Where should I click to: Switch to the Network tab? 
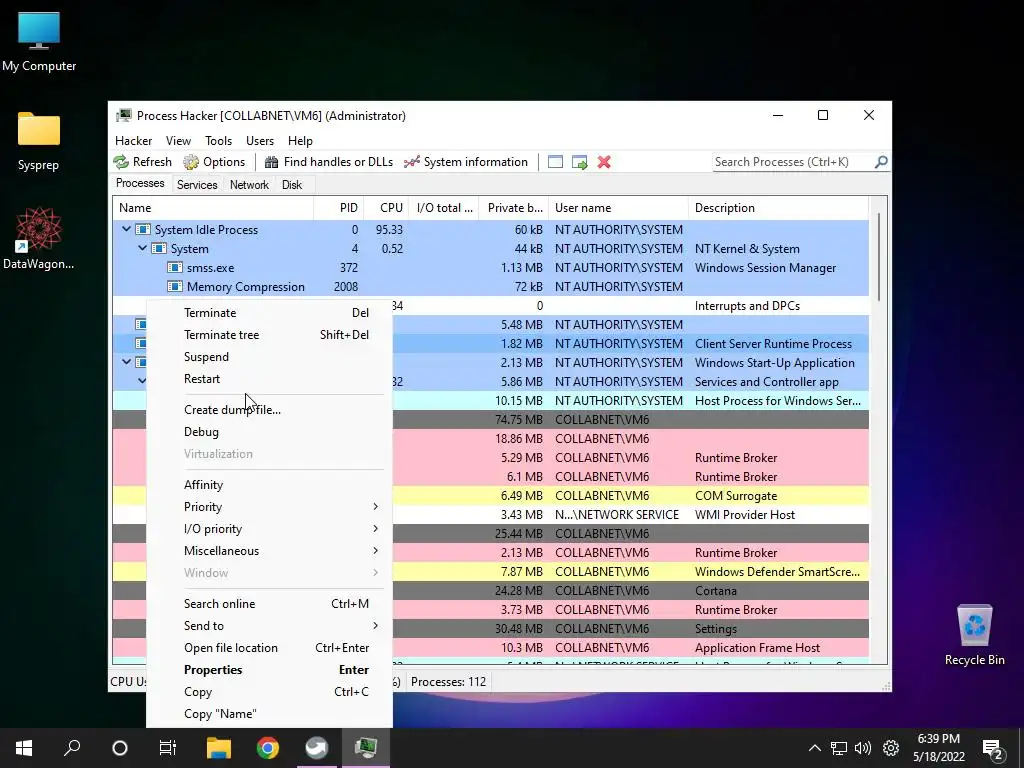pos(249,185)
